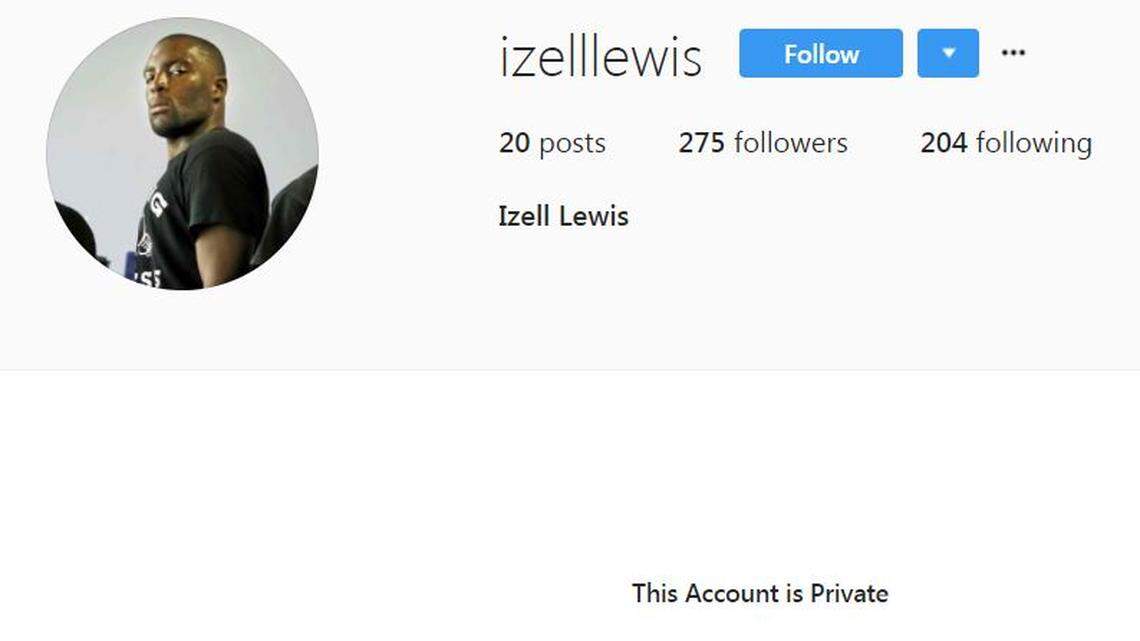This screenshot has height=641, width=1140.
Task: Click the This Account is Private notice
Action: 760,593
